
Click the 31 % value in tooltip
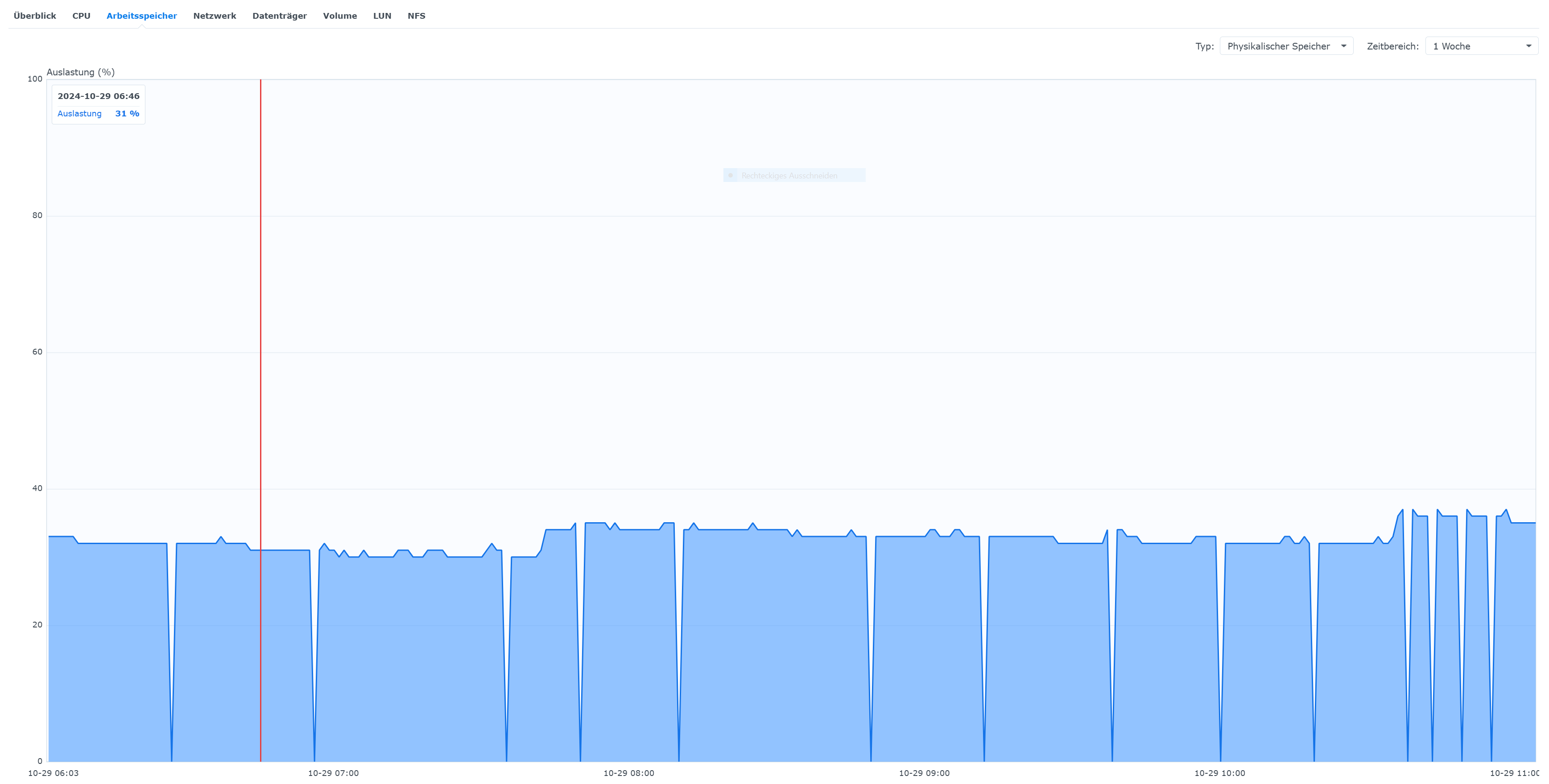tap(127, 114)
